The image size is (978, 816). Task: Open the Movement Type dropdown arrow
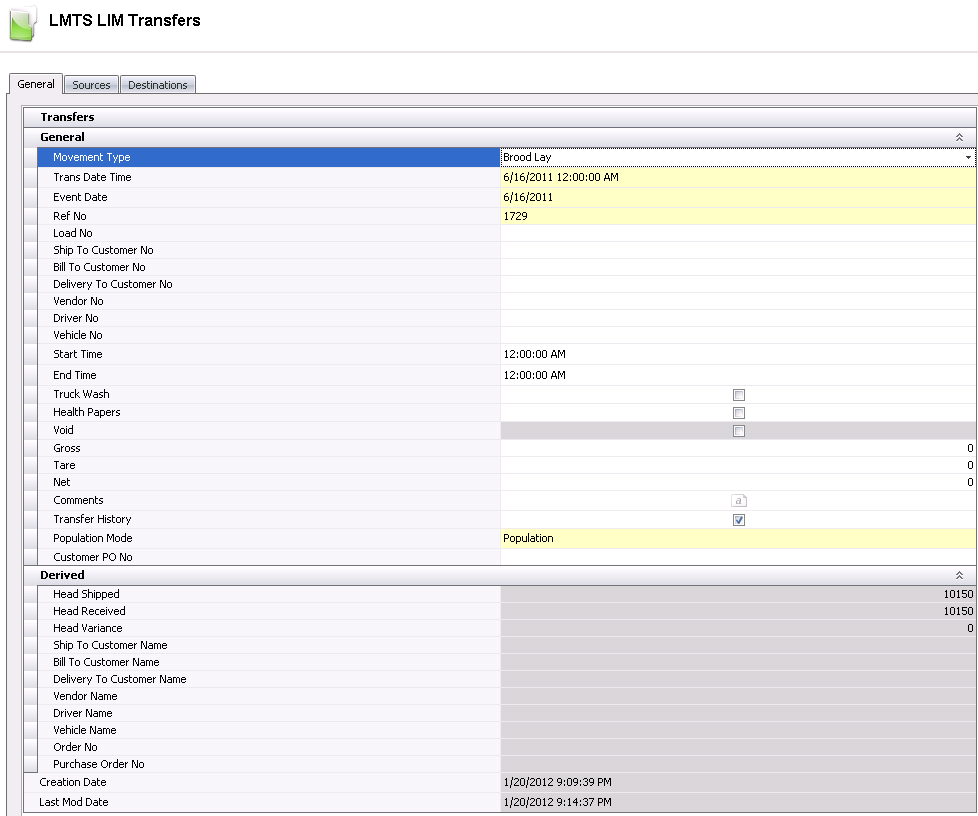(x=968, y=158)
